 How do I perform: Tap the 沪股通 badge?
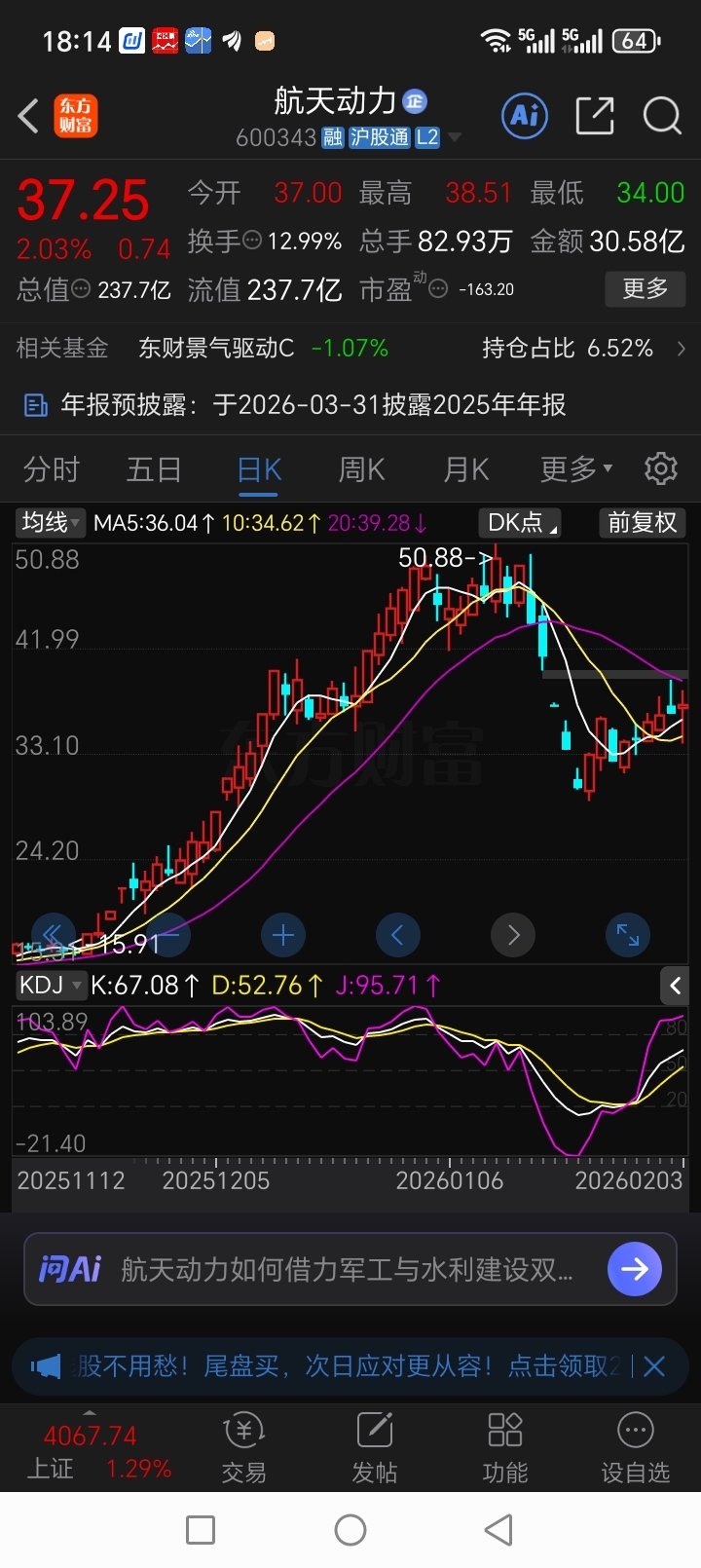pos(380,137)
